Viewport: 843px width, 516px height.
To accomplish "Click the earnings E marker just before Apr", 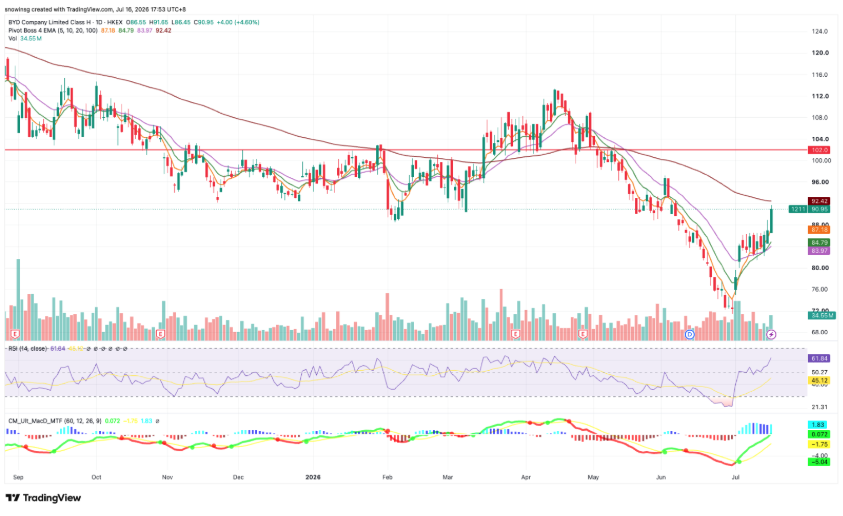I will point(515,334).
